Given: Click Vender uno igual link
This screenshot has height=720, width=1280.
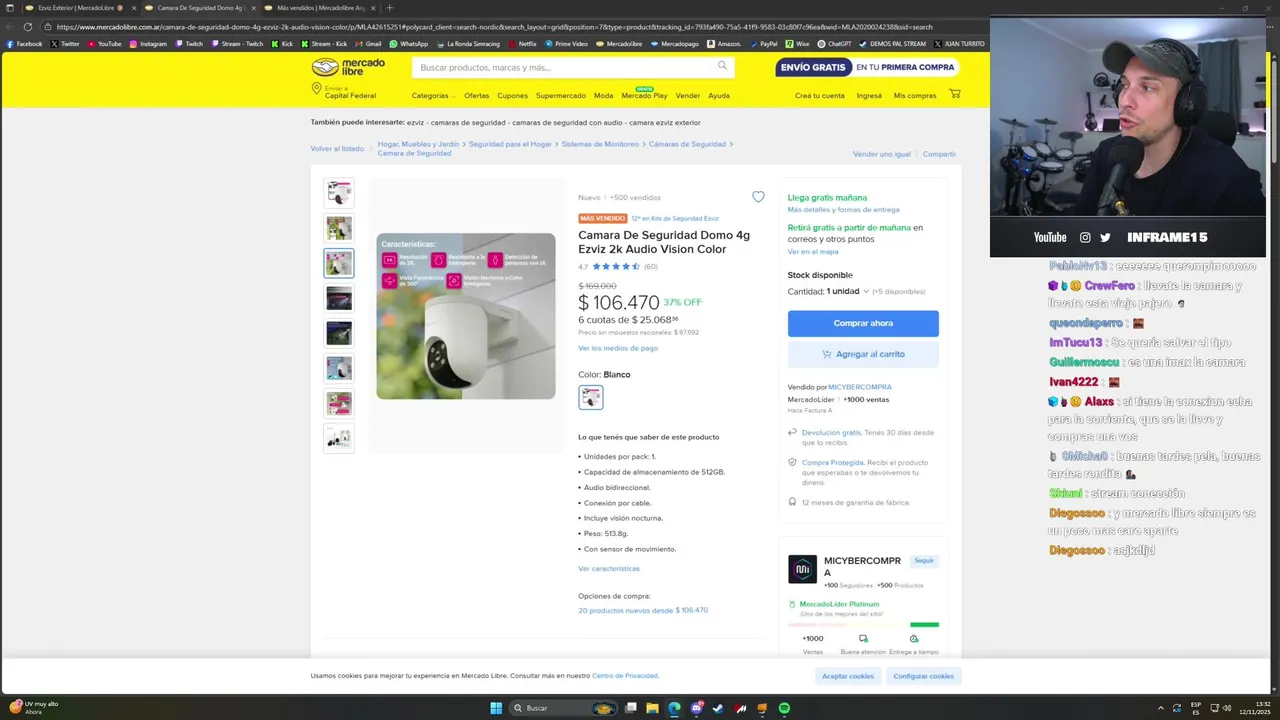Looking at the screenshot, I should point(882,154).
